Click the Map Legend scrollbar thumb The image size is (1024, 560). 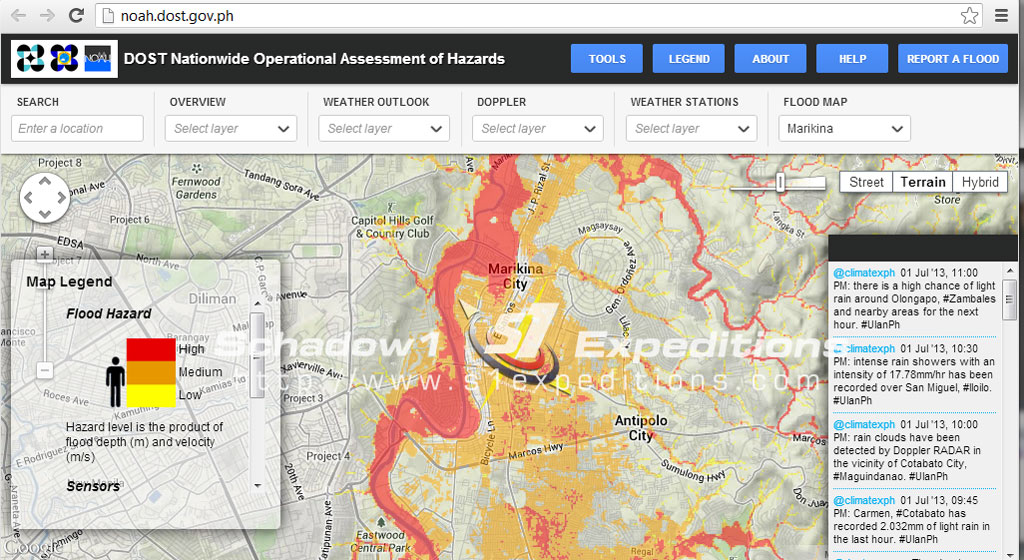point(257,354)
